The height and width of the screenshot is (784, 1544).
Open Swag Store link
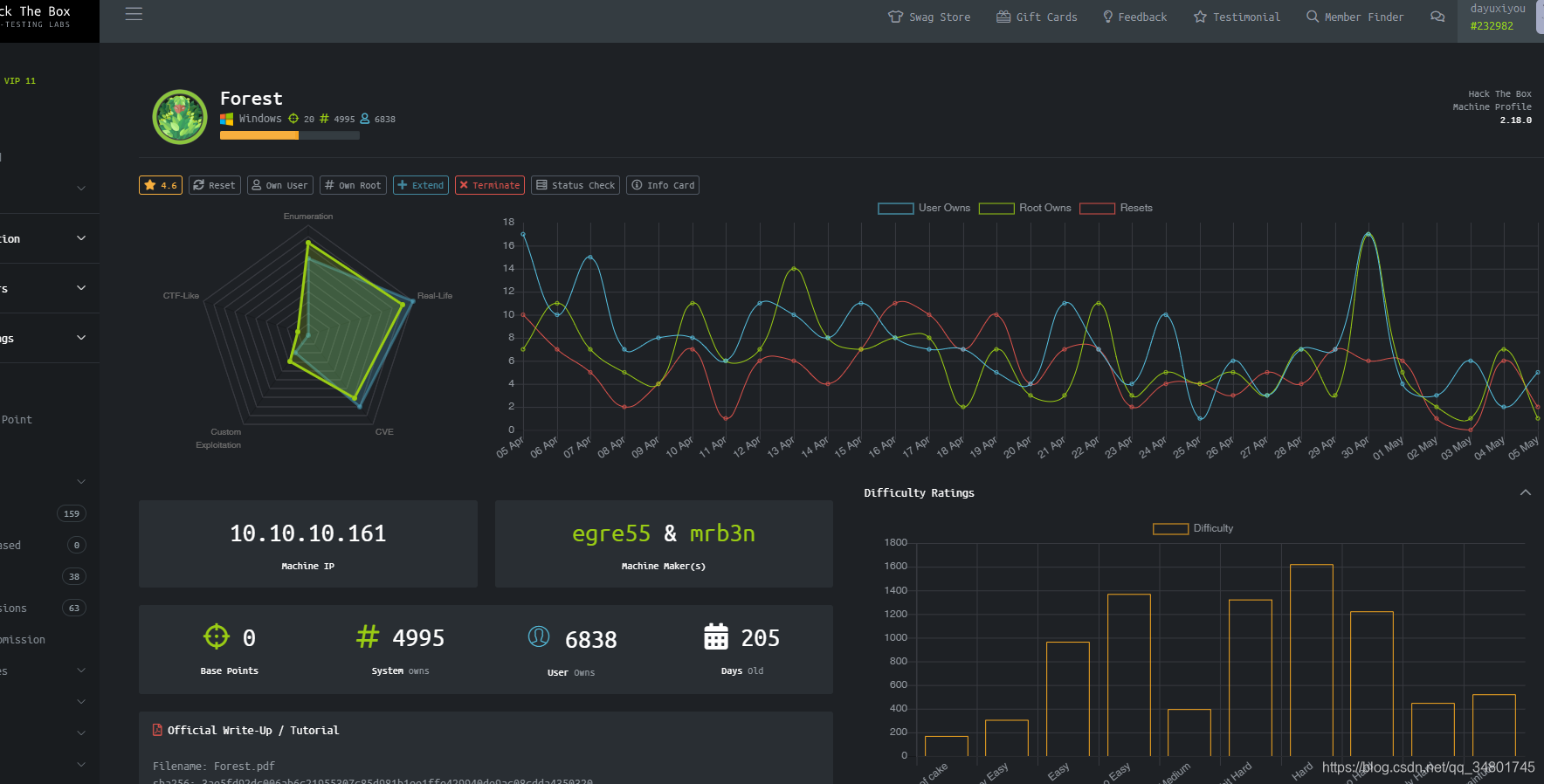[x=929, y=17]
